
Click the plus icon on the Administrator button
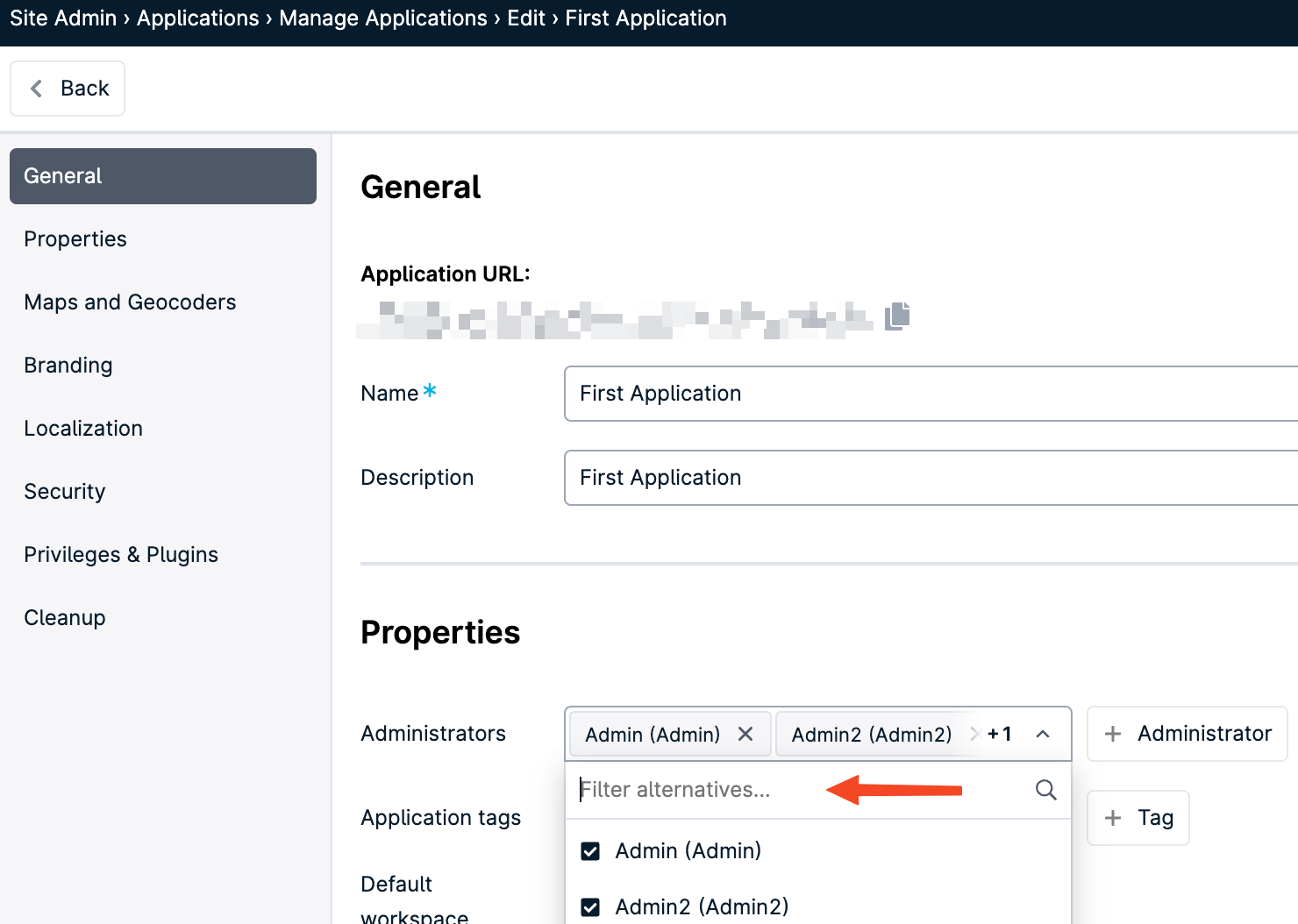pyautogui.click(x=1112, y=734)
